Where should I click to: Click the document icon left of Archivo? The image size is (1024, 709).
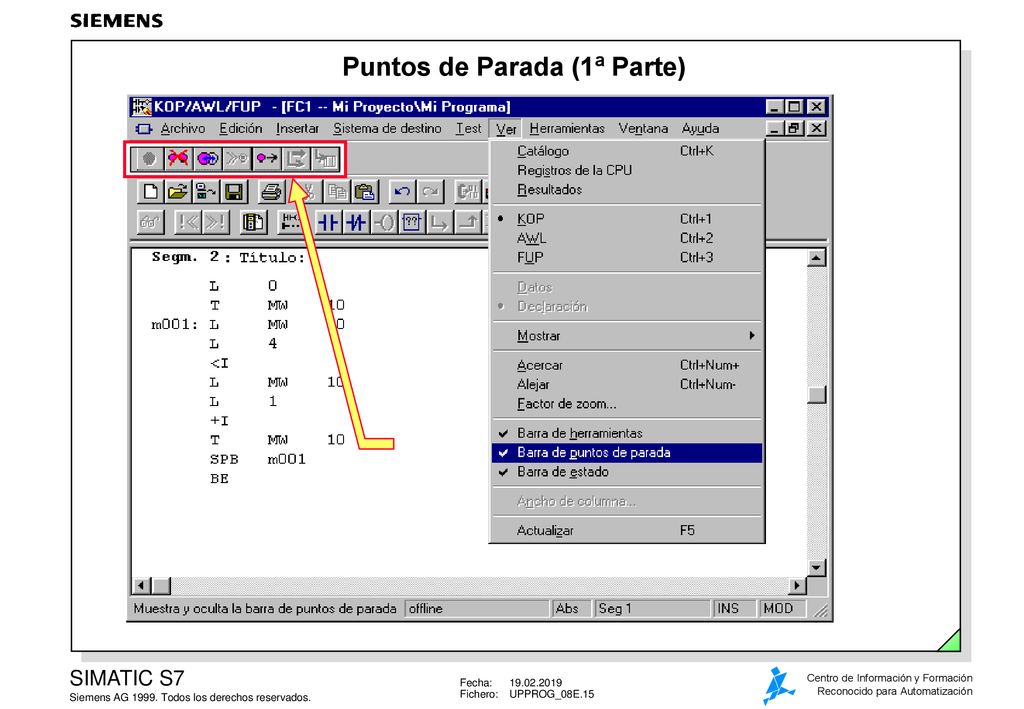click(x=144, y=129)
